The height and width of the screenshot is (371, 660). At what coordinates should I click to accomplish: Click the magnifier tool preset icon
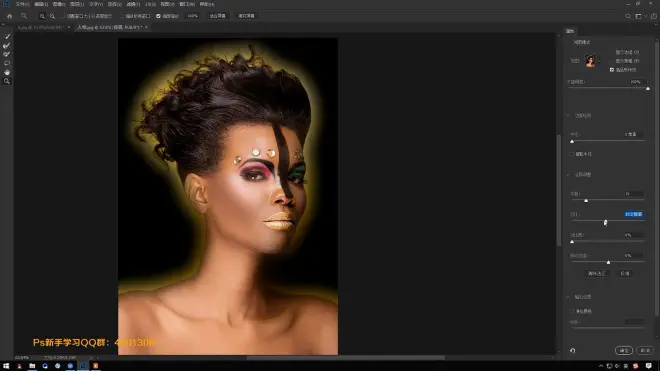tap(24, 16)
